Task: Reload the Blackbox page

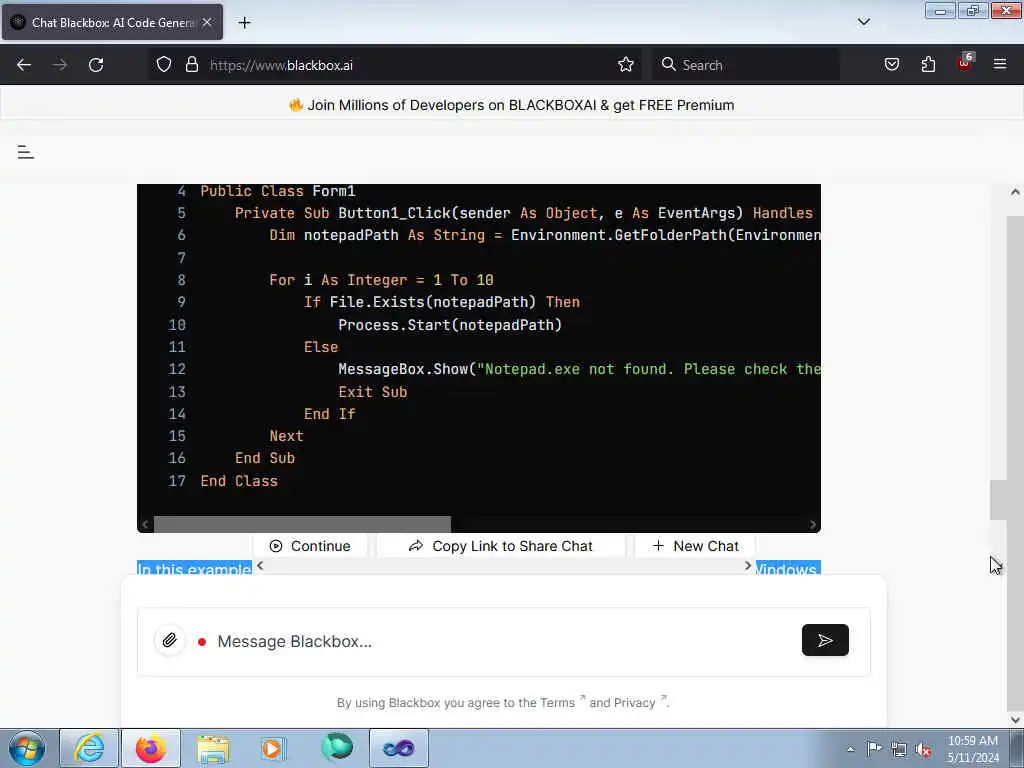Action: pos(96,65)
